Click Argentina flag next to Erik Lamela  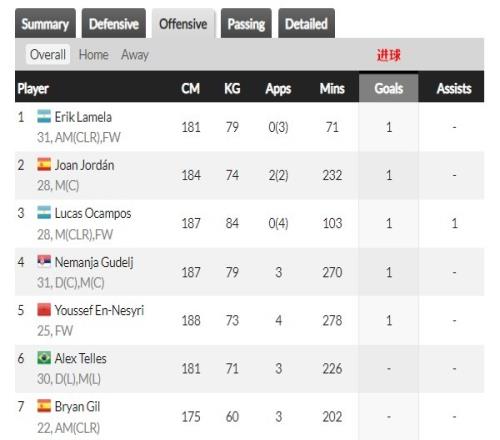[x=44, y=116]
